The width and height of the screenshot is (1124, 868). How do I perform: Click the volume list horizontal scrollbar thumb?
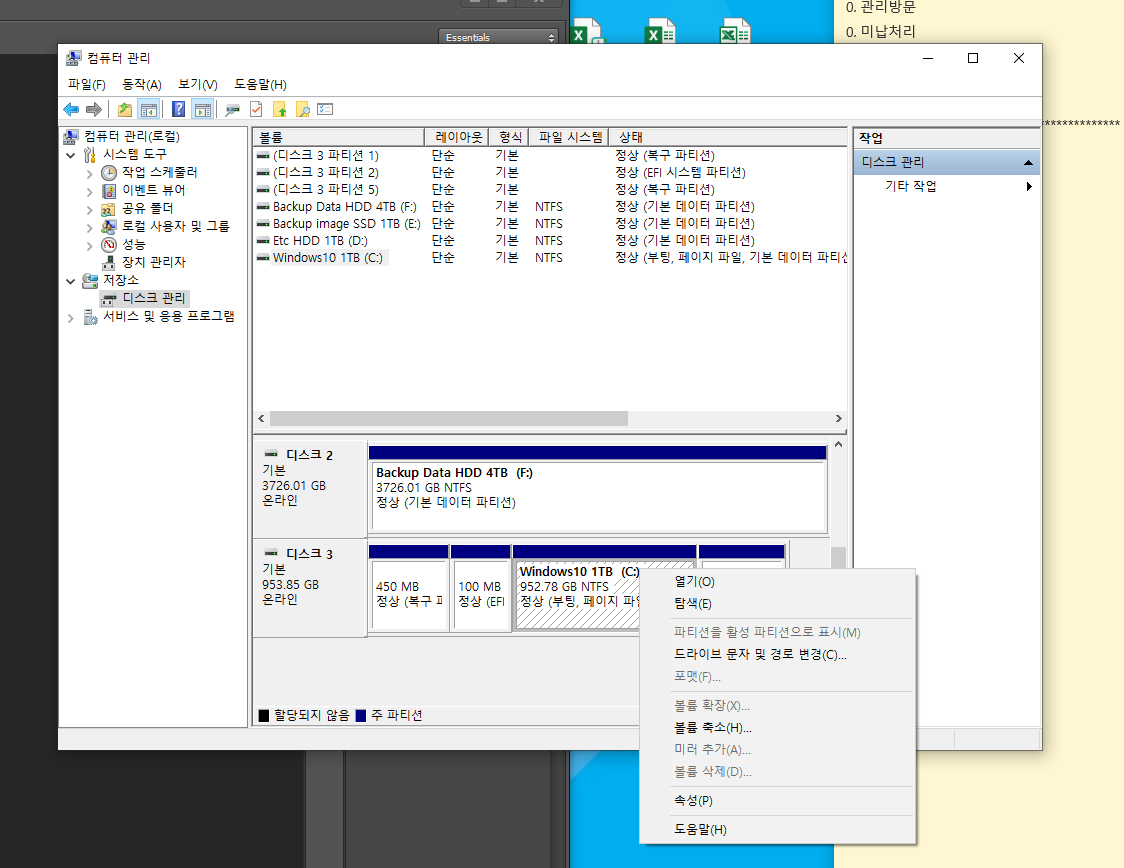[449, 419]
